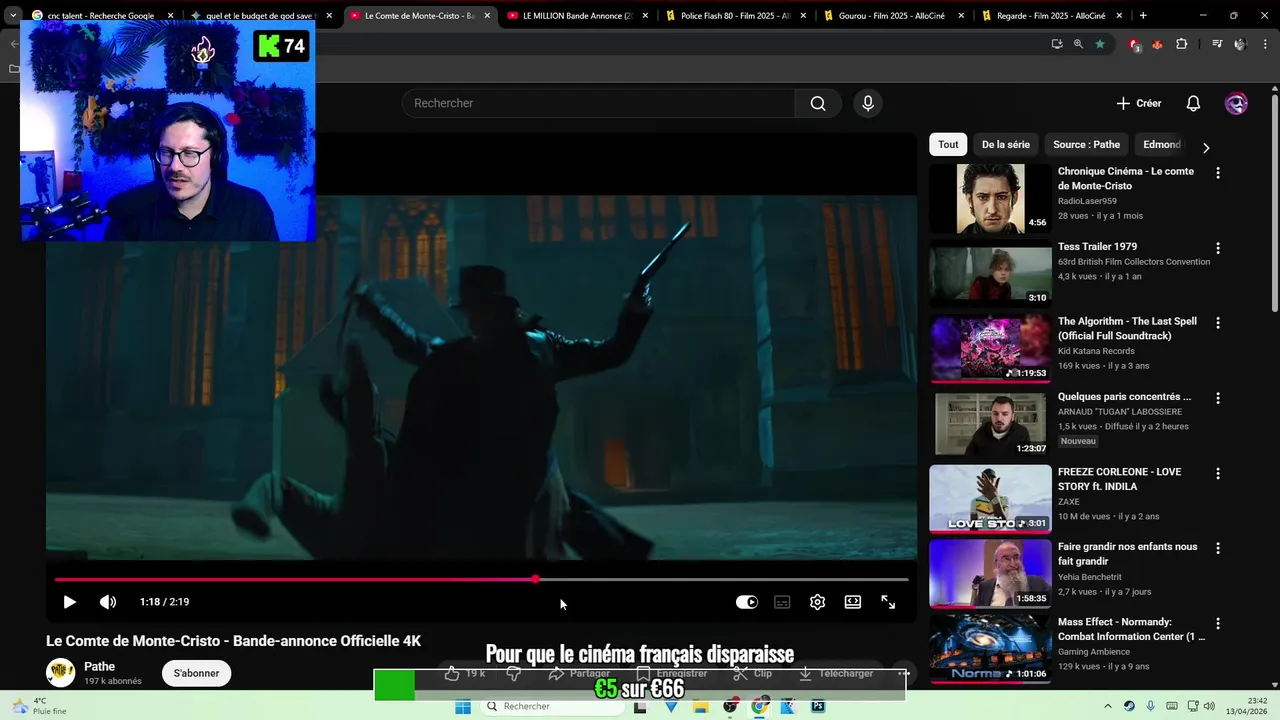Click the taskbar Rechercher search box
1280x720 pixels.
(x=553, y=707)
